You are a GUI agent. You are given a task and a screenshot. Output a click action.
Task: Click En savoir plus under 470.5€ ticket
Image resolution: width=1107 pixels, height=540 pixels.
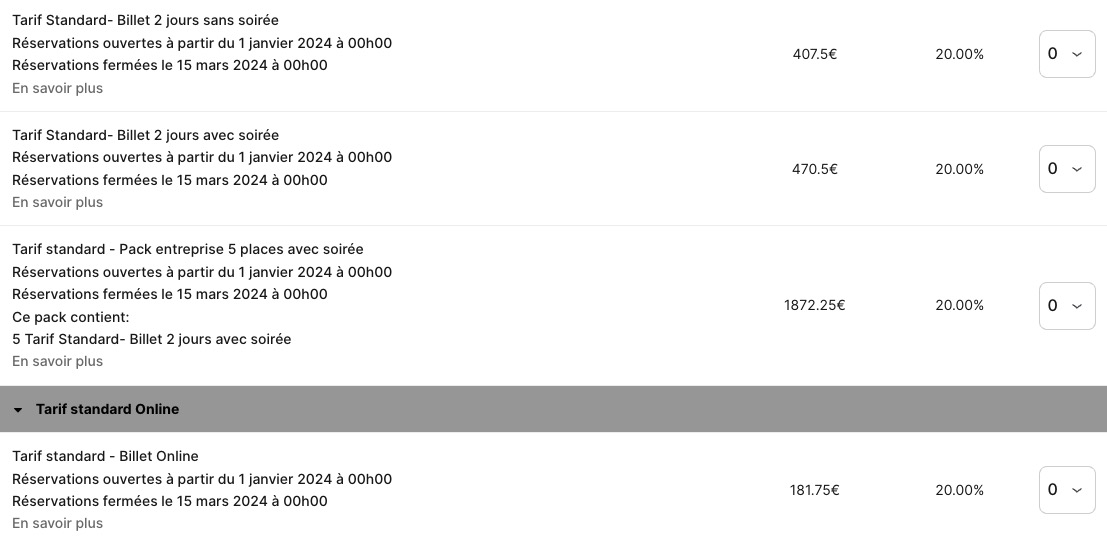click(x=57, y=202)
